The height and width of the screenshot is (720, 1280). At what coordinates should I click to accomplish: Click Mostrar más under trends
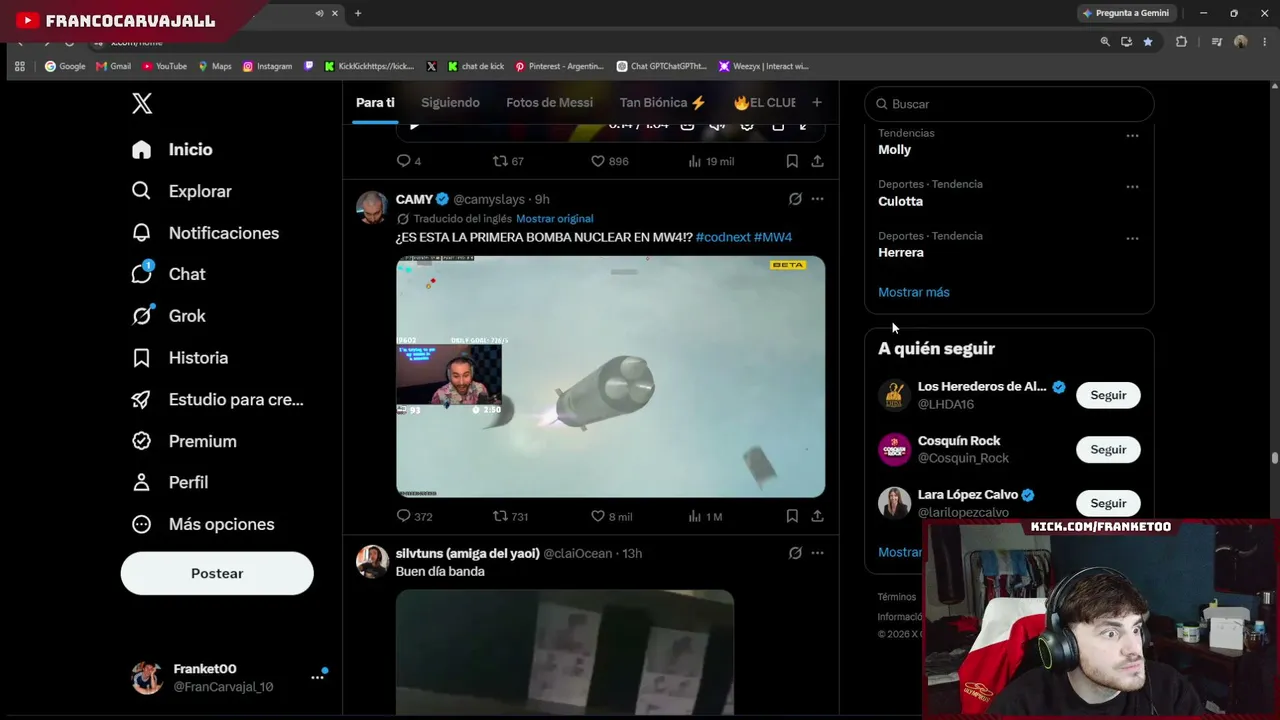[x=914, y=292]
